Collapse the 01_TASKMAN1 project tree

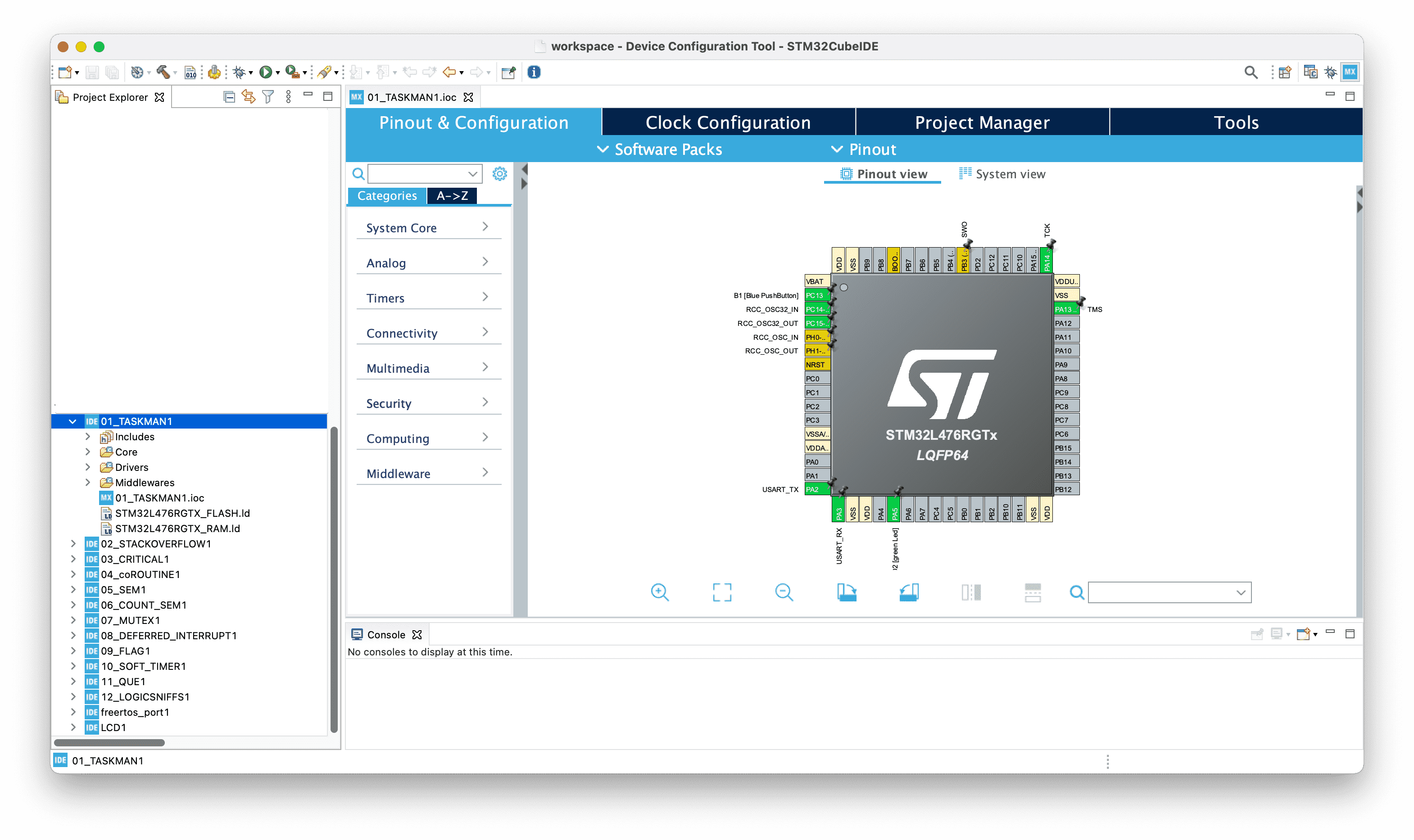[x=73, y=421]
